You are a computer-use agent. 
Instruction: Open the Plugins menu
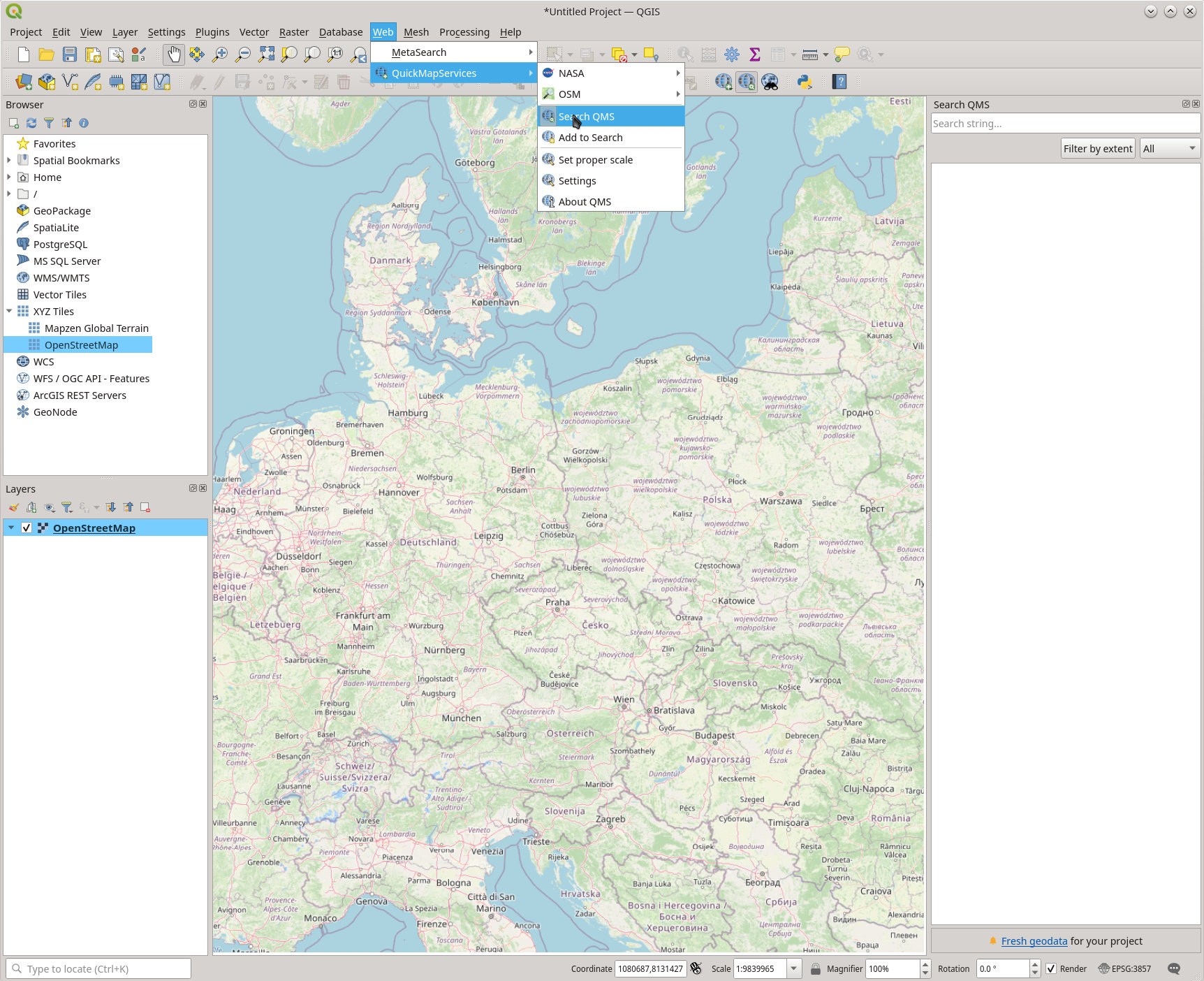coord(212,32)
